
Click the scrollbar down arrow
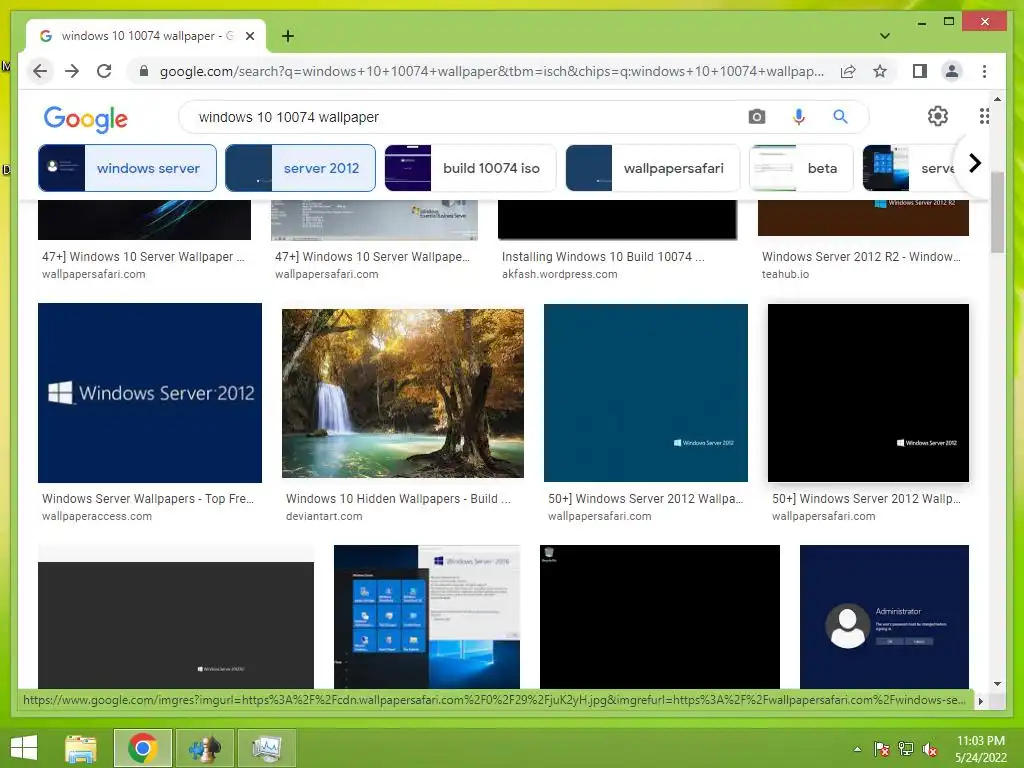997,684
